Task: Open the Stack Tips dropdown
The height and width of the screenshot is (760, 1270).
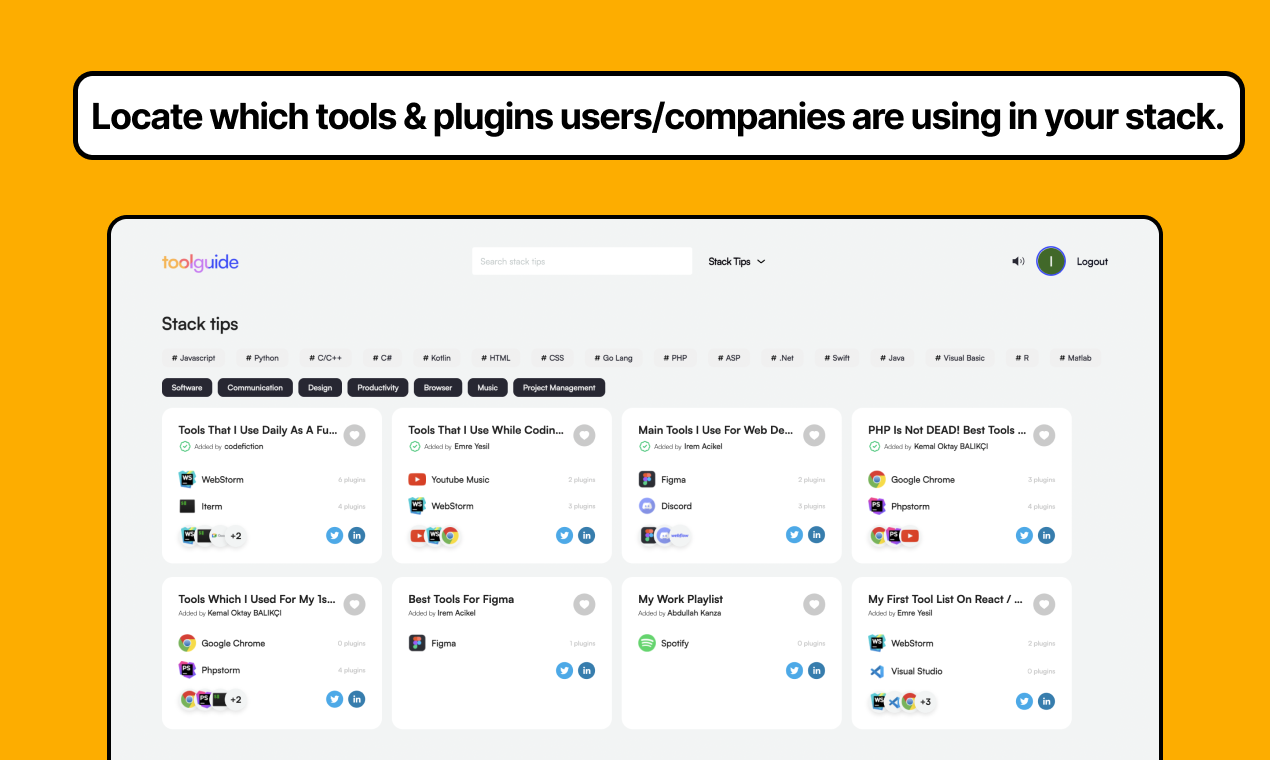Action: pyautogui.click(x=736, y=261)
